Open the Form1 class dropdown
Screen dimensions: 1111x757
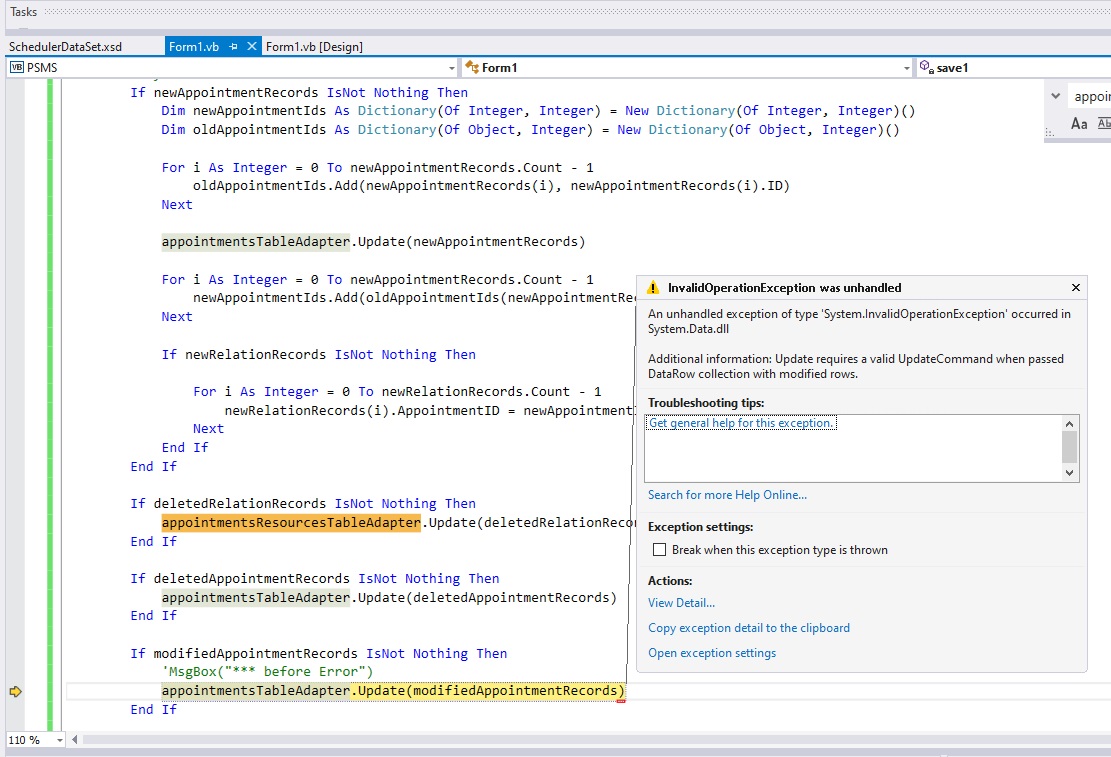[x=906, y=68]
